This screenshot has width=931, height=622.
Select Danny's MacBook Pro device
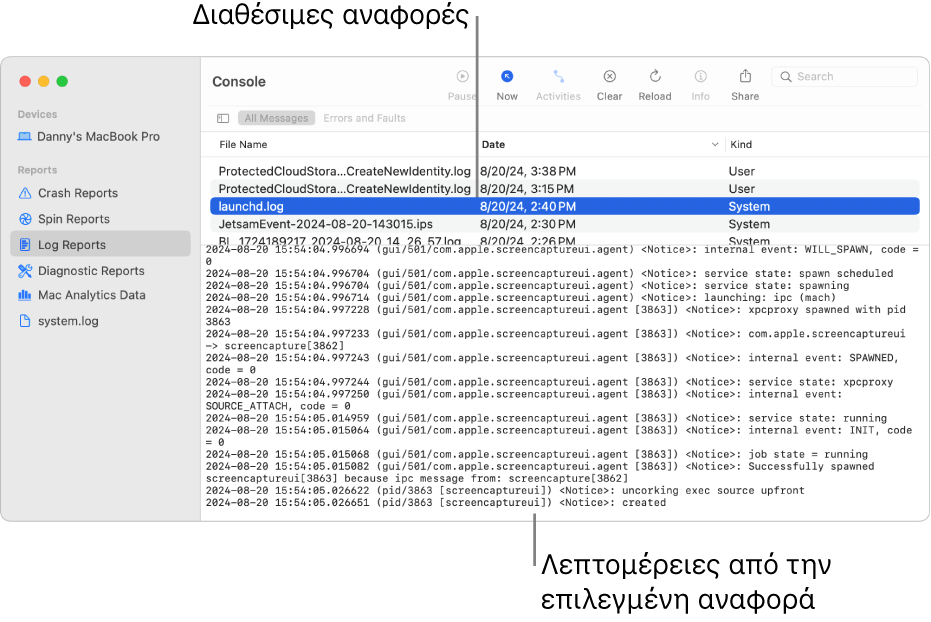[x=99, y=137]
